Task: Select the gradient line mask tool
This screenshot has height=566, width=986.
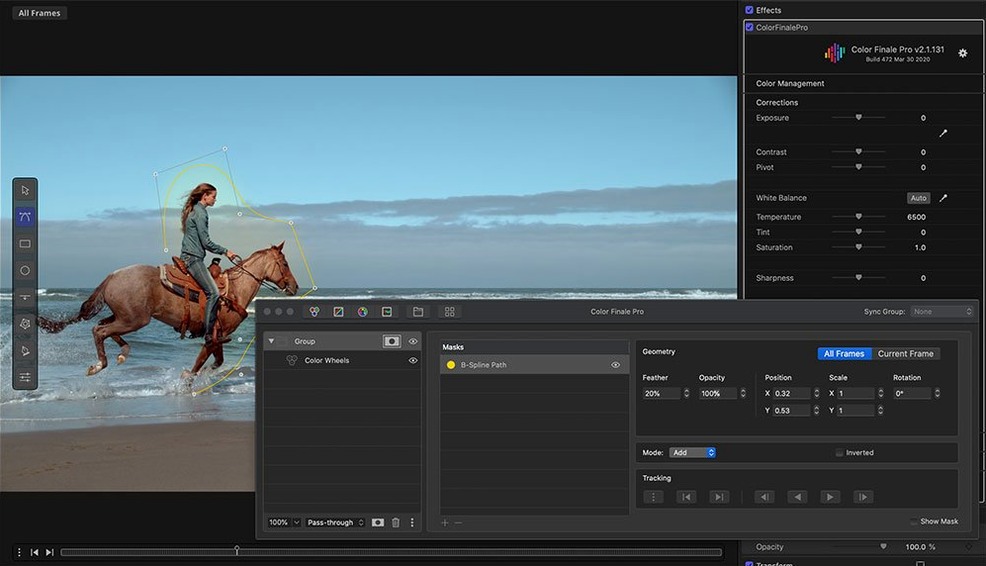Action: click(25, 297)
